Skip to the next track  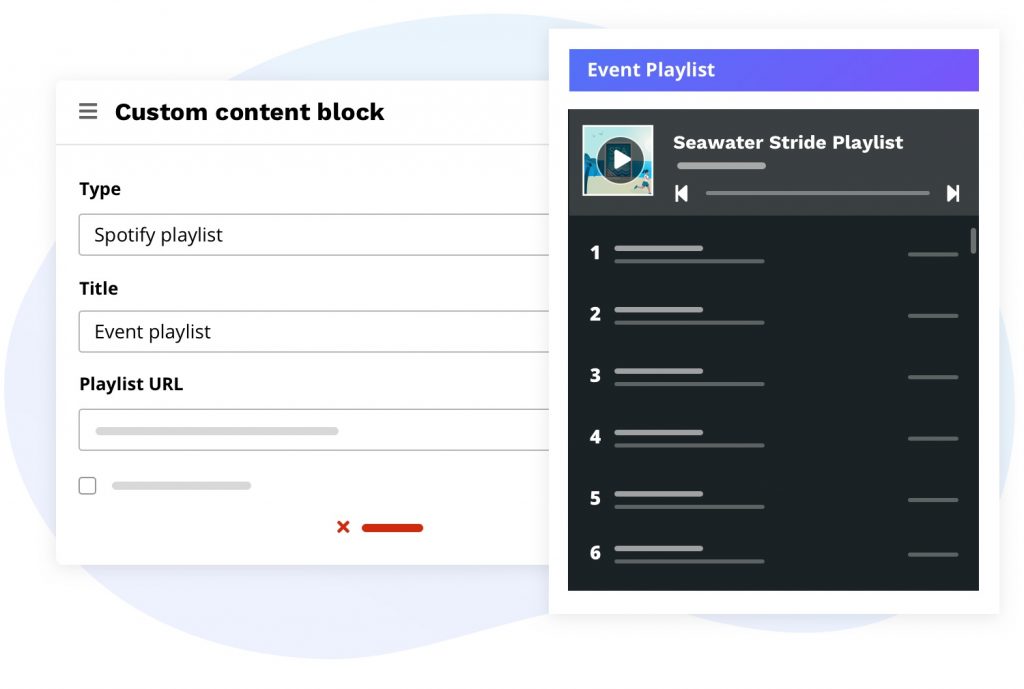click(x=953, y=193)
